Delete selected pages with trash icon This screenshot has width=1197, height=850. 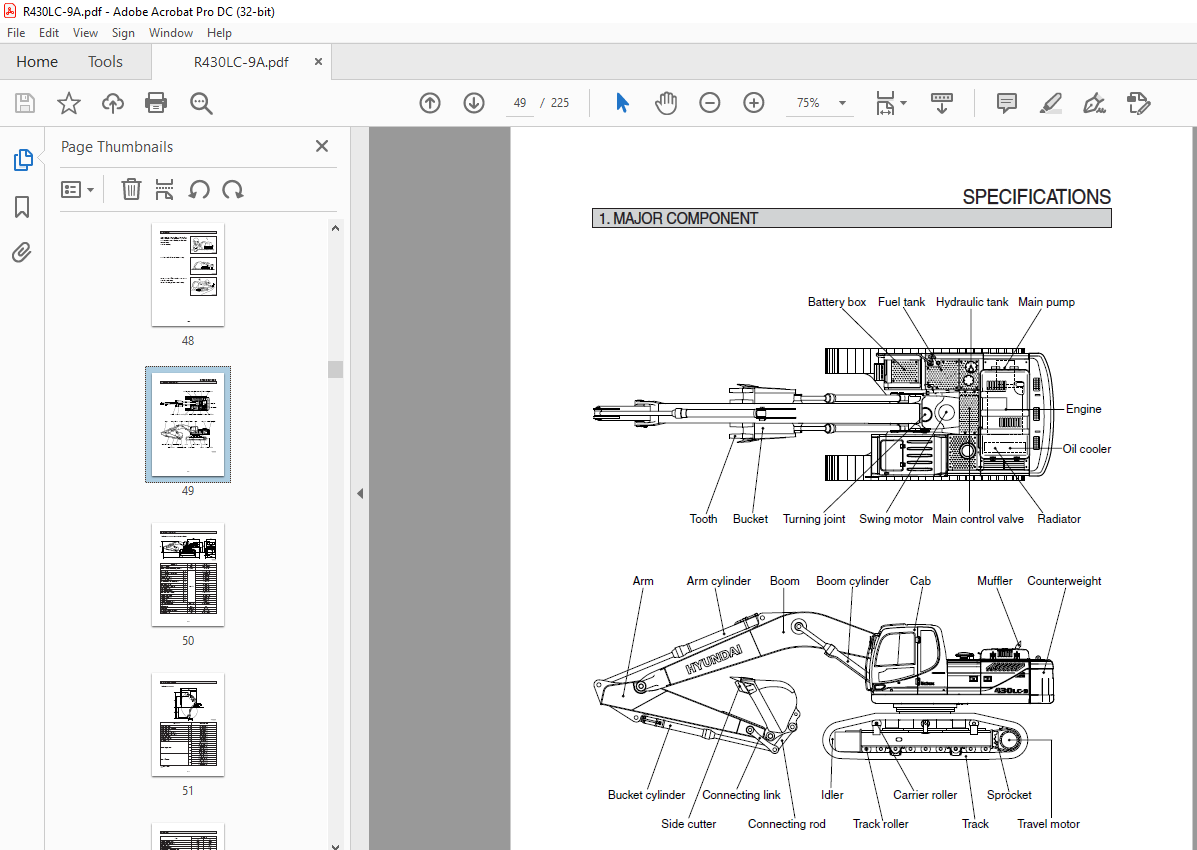pos(131,189)
